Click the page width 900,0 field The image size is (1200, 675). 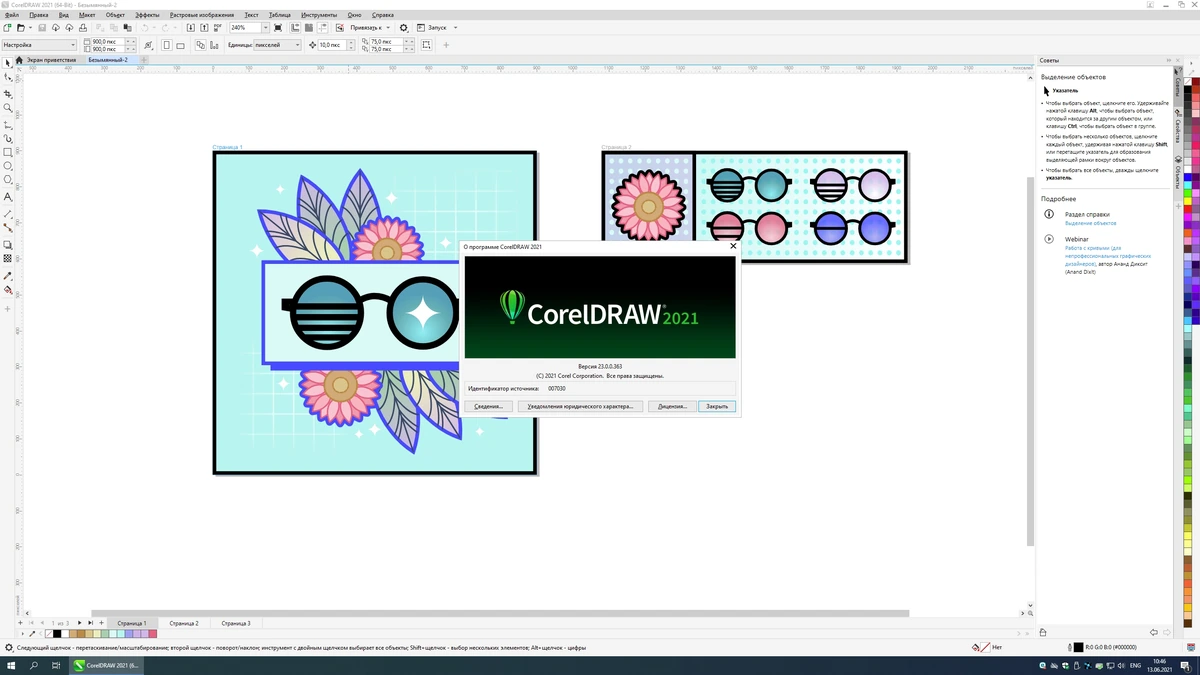tap(108, 41)
